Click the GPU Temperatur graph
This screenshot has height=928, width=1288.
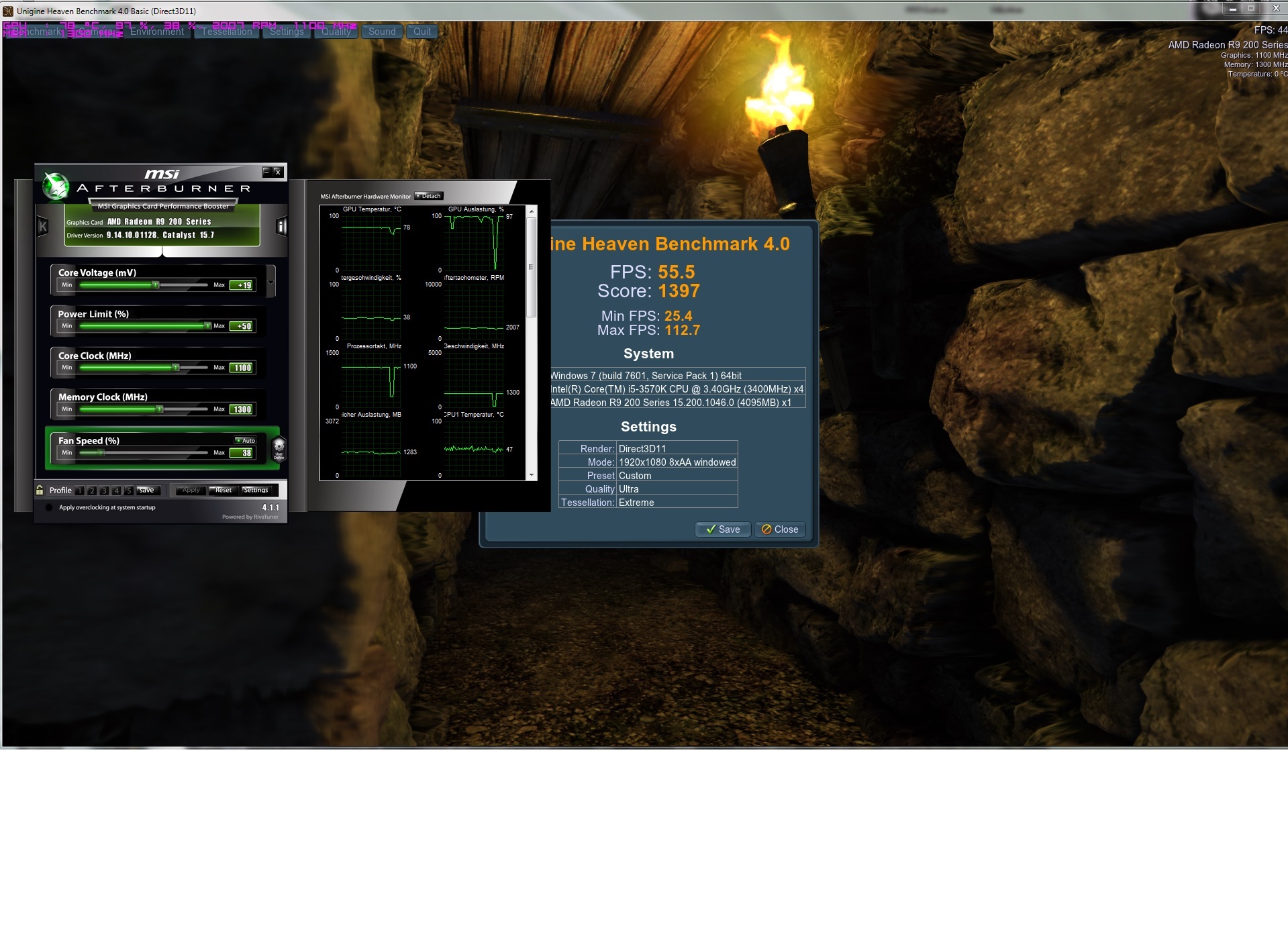[x=371, y=242]
